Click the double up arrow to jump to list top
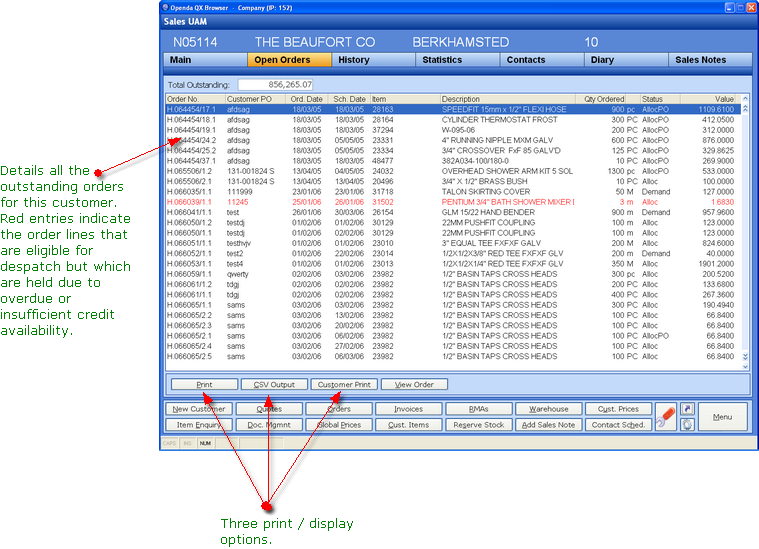 tap(745, 109)
